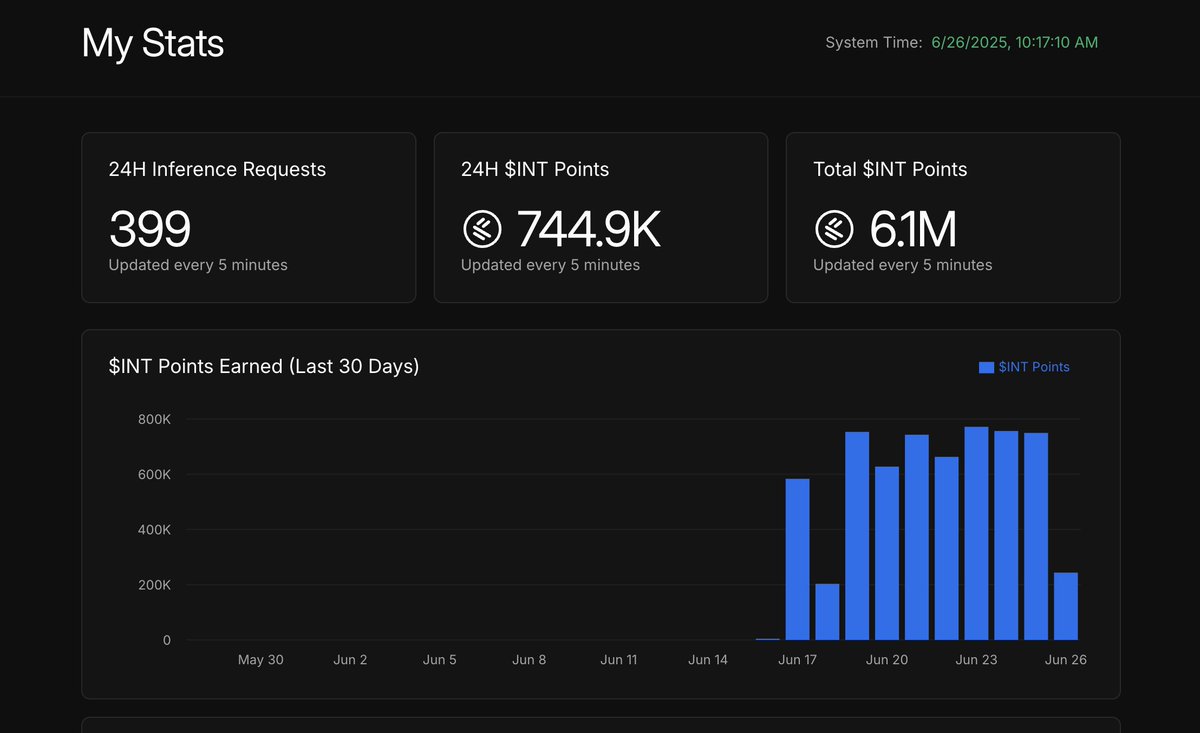Click the Jun 17 bar in chart
Screen dimensions: 1200x733
click(798, 559)
